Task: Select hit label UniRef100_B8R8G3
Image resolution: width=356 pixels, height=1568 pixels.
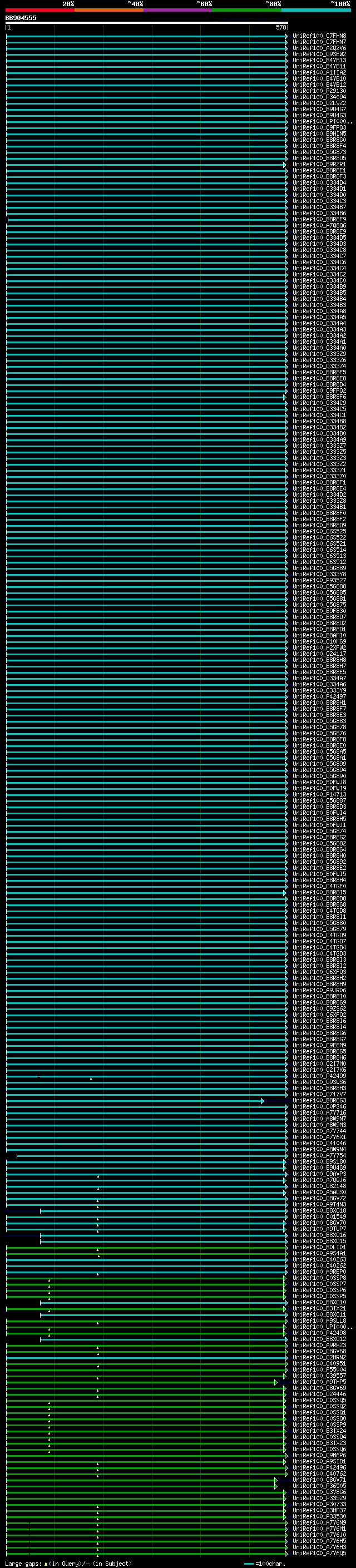Action: (319, 1101)
